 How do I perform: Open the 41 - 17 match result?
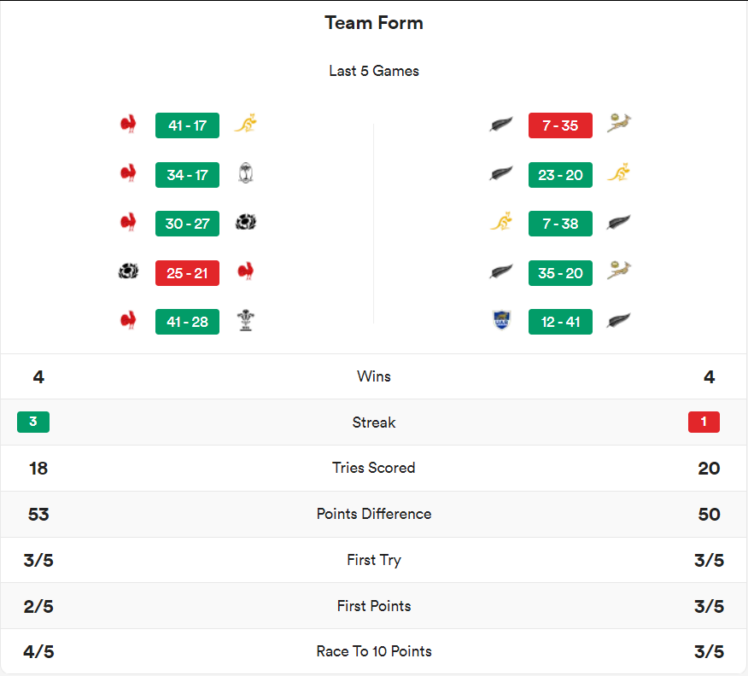point(187,125)
